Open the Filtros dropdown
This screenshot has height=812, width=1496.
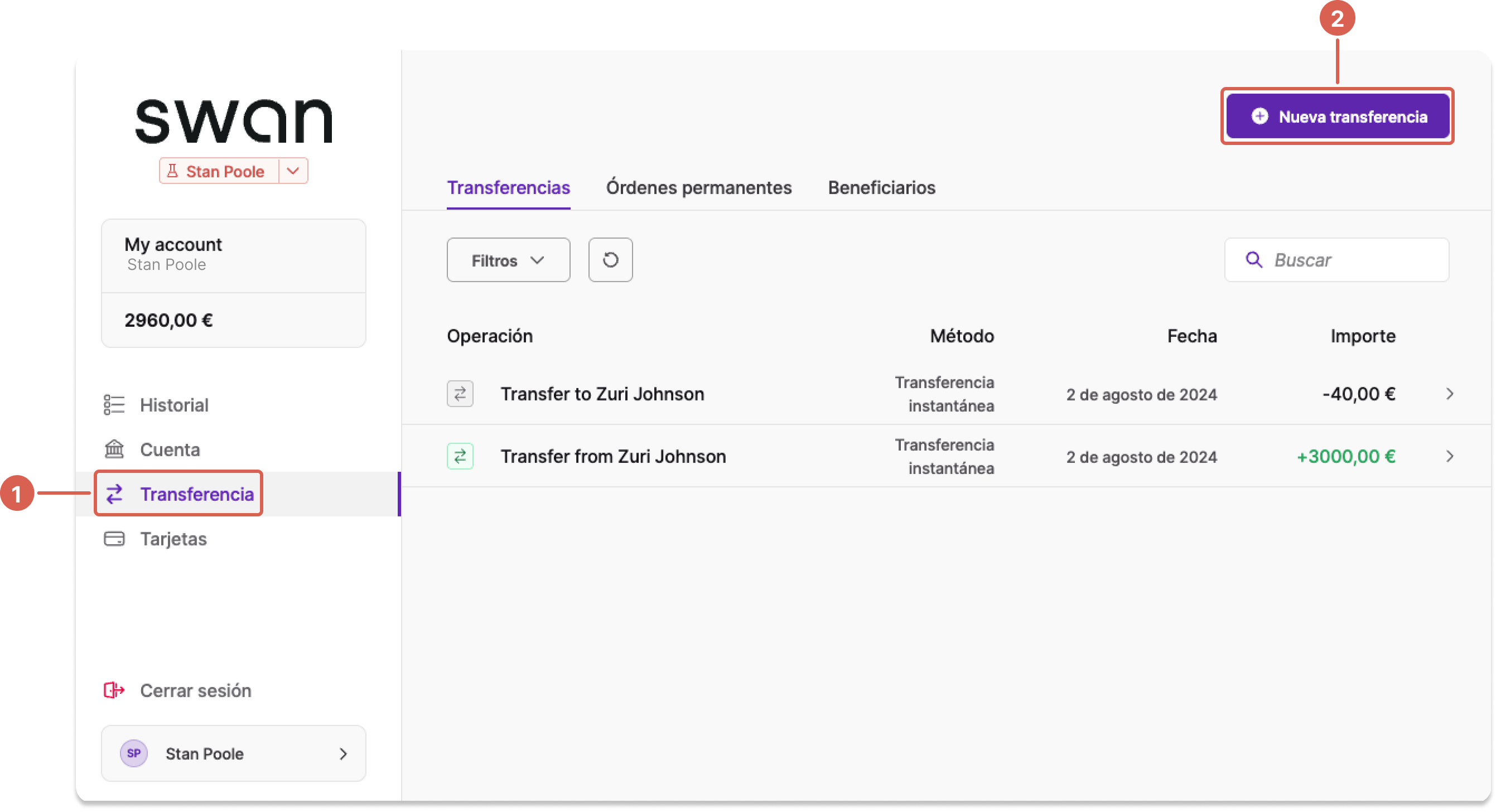[508, 260]
